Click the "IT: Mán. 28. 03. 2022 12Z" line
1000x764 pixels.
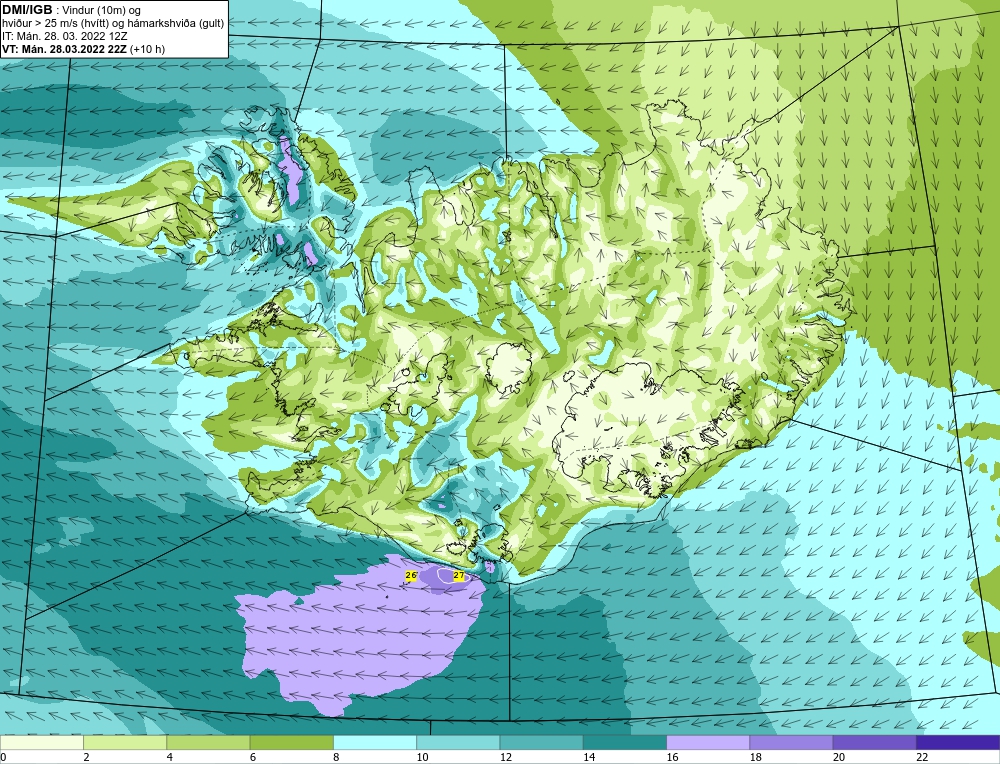[65, 36]
